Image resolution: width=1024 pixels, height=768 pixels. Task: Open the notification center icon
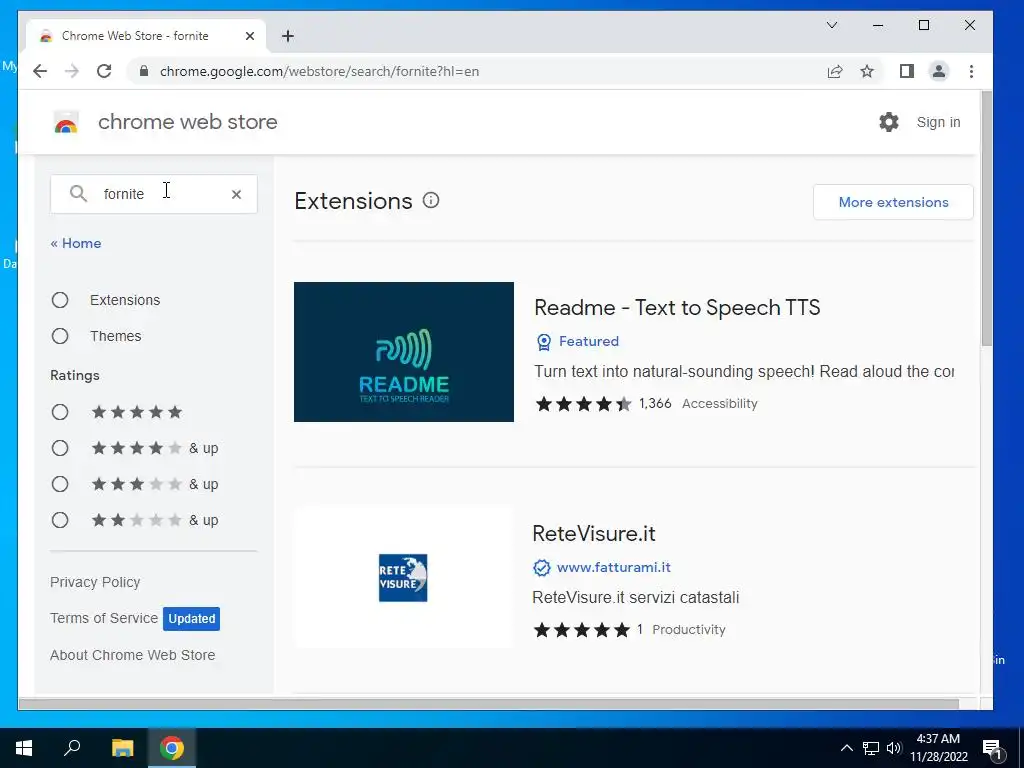click(x=992, y=748)
